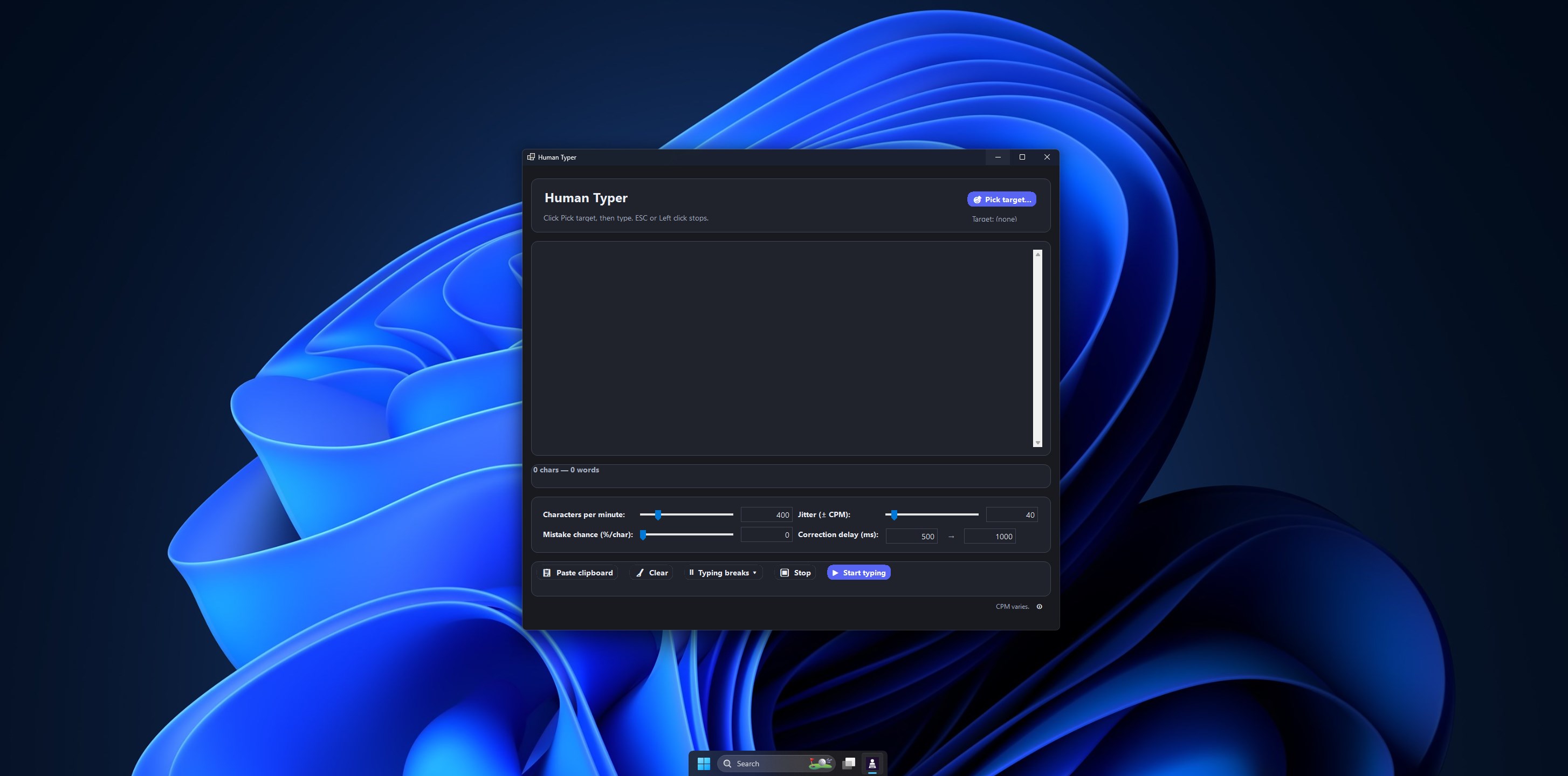1568x776 pixels.
Task: Click the Clear button to empty text
Action: click(651, 573)
